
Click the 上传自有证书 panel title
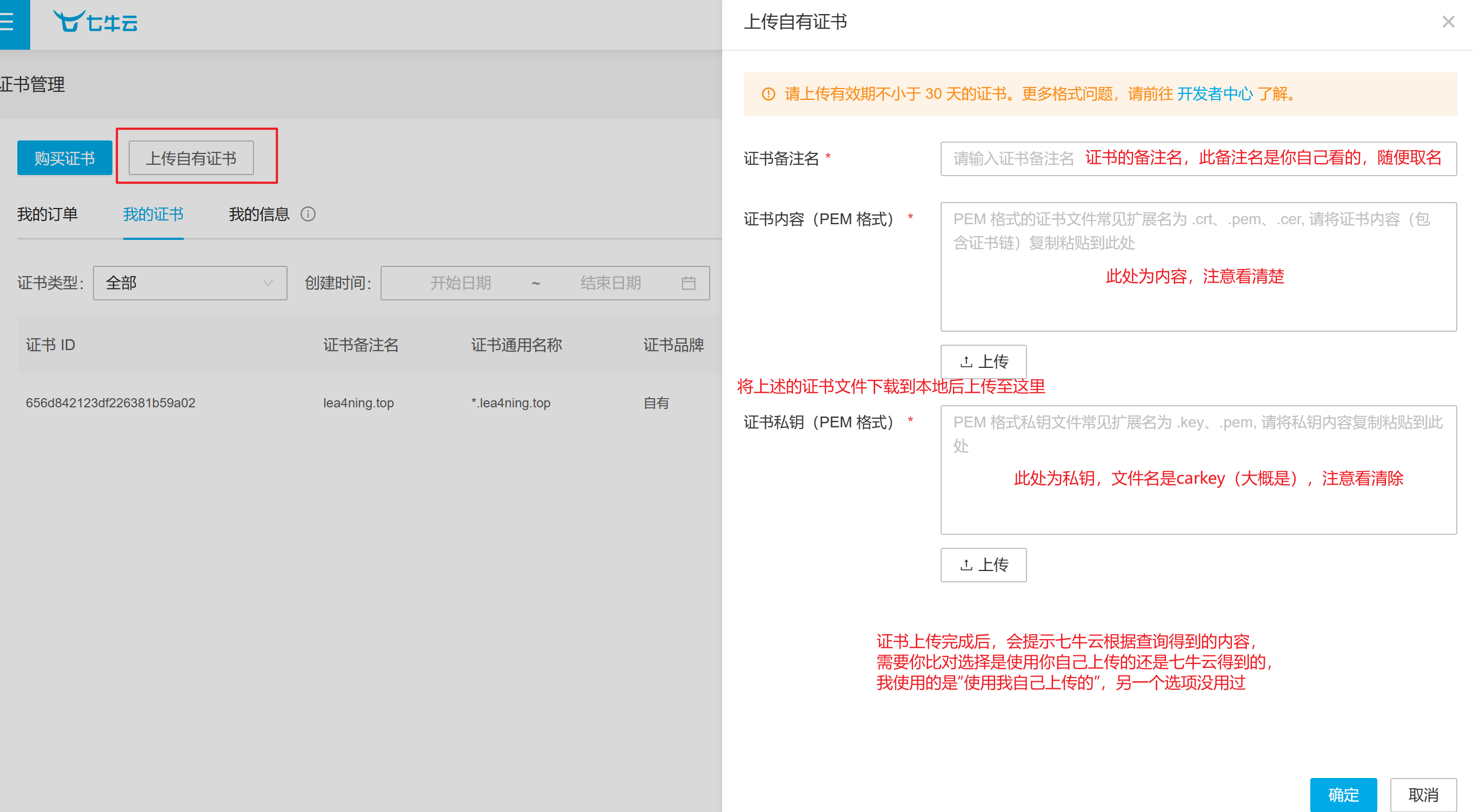pyautogui.click(x=795, y=22)
